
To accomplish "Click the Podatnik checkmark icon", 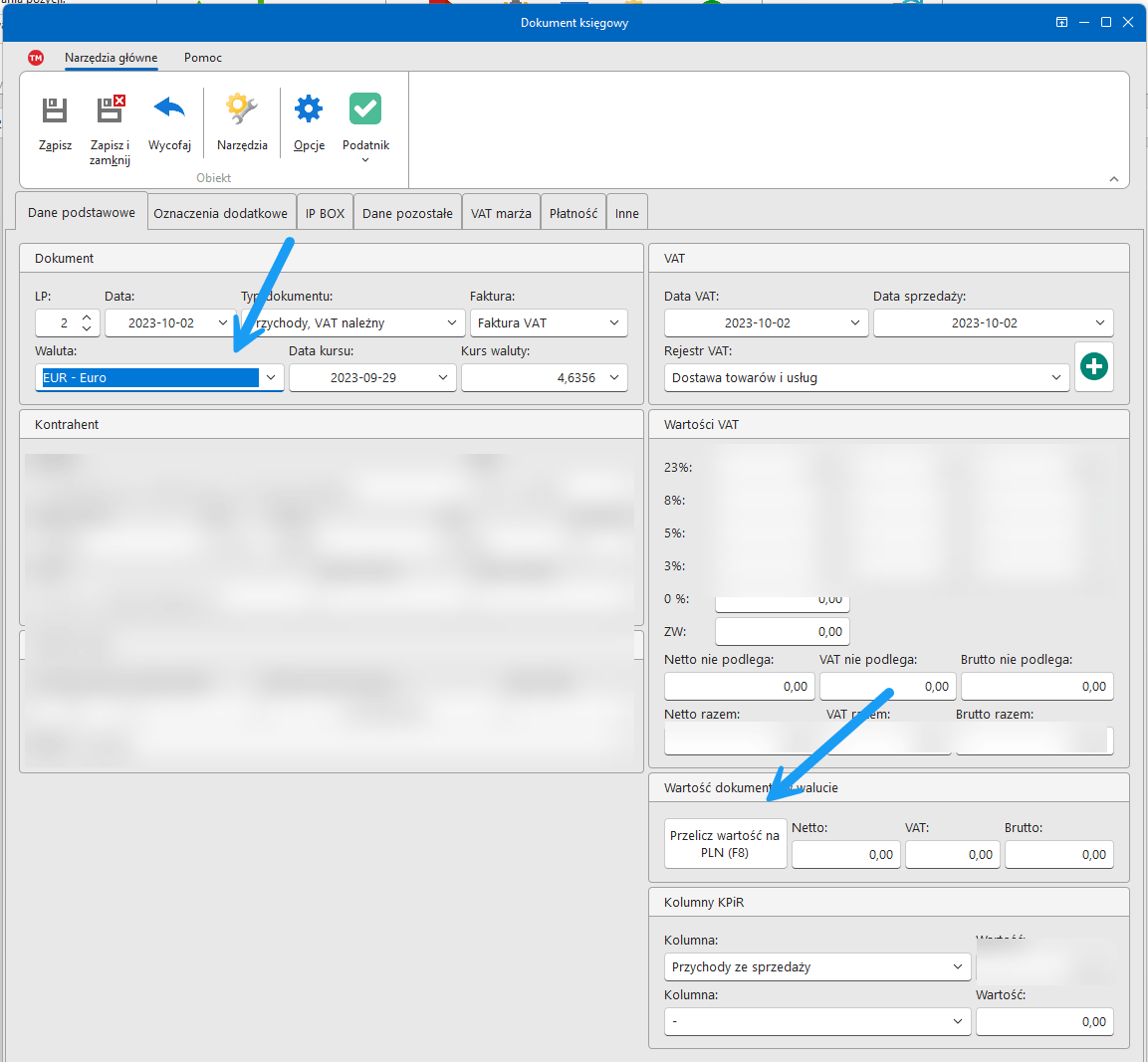I will [365, 108].
